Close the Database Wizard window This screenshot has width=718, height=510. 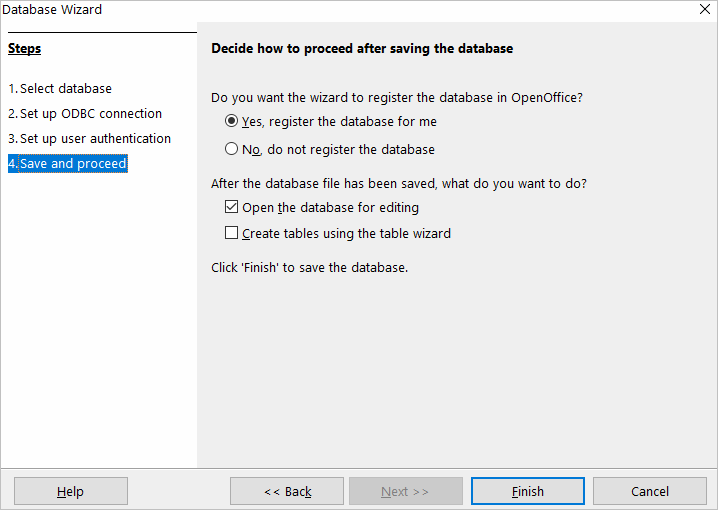tap(706, 10)
